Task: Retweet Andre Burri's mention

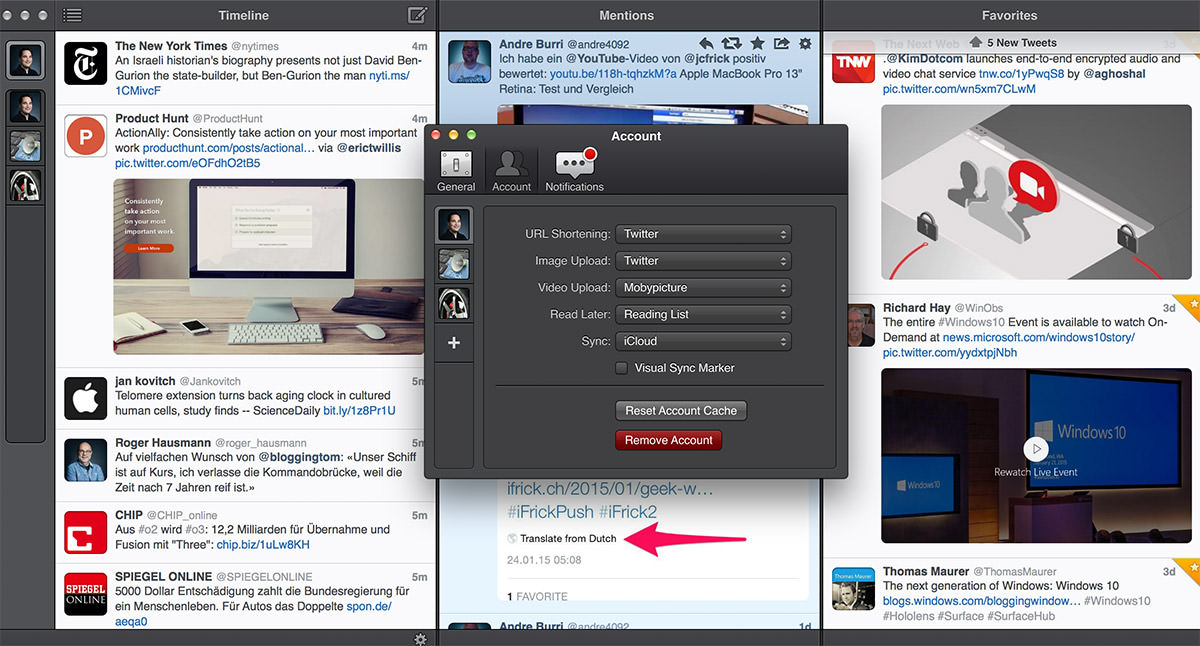Action: pyautogui.click(x=732, y=44)
